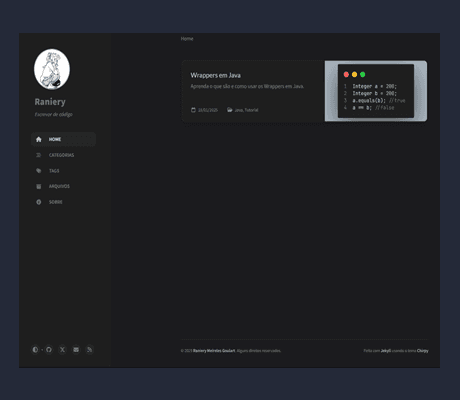Image resolution: width=460 pixels, height=400 pixels.
Task: Open the Categorias sidebar menu item
Action: 63,155
